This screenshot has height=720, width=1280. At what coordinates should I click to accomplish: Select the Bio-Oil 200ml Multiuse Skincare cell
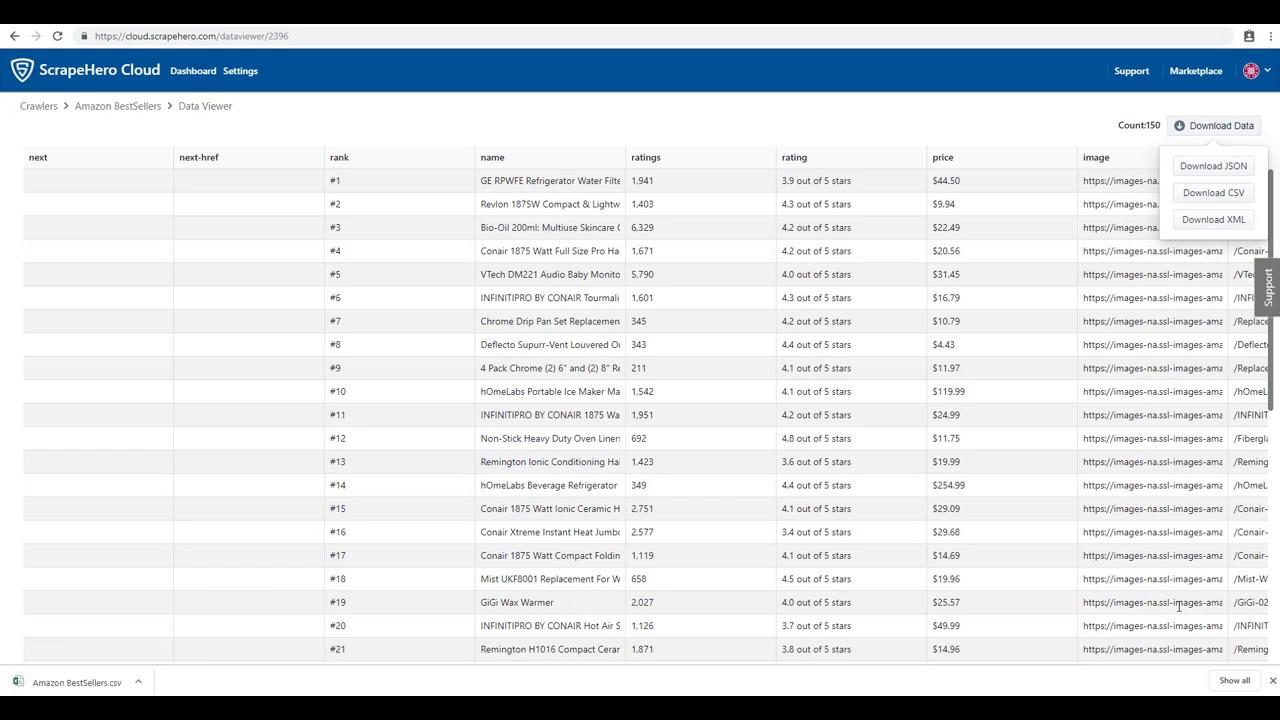(550, 228)
